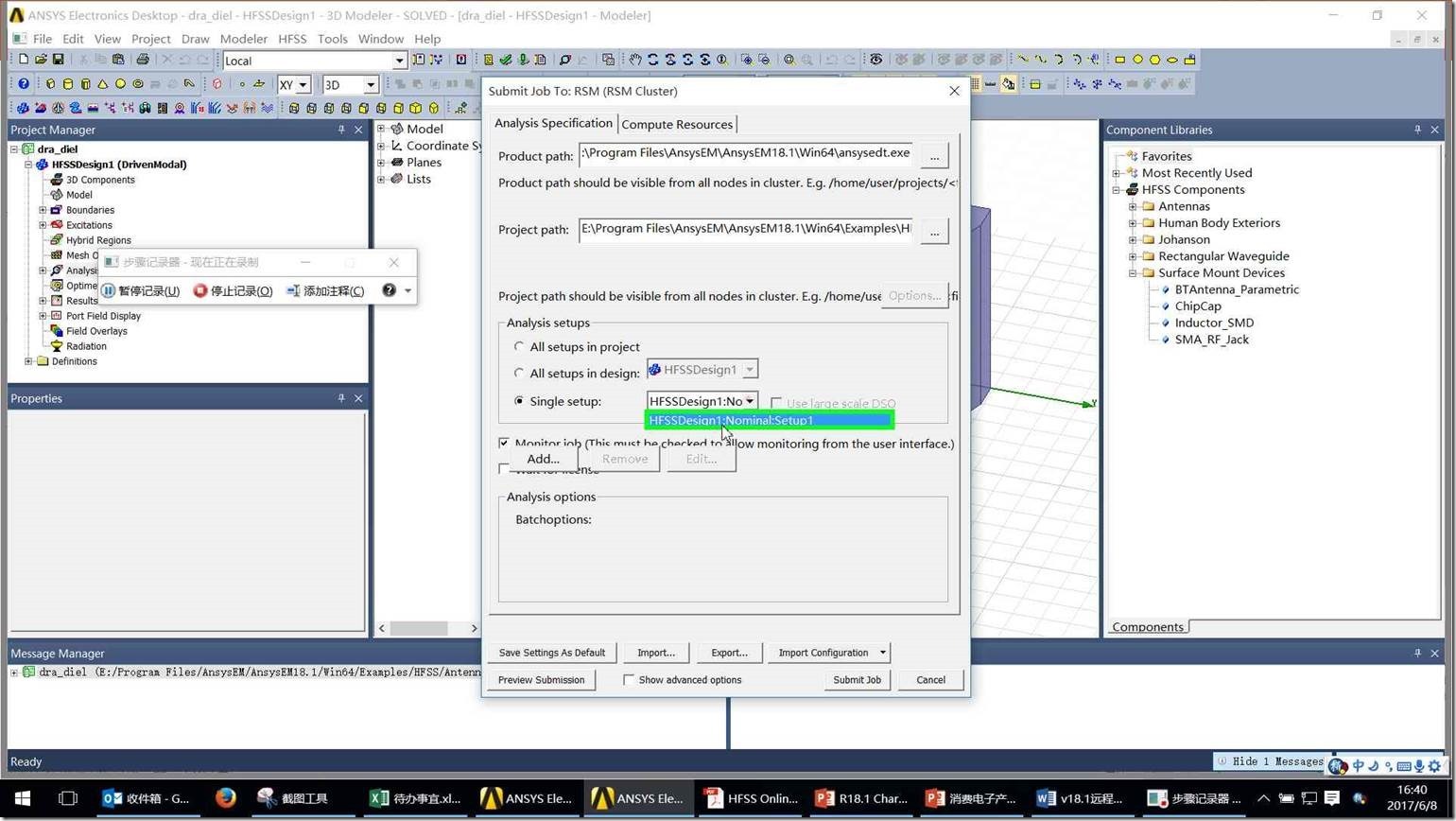1456x821 pixels.
Task: Expand the Boundaries tree node
Action: pyautogui.click(x=43, y=210)
